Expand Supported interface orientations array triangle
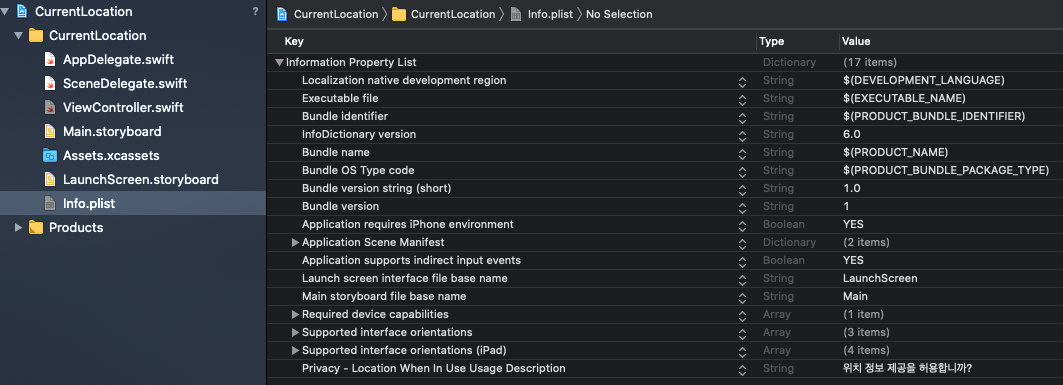The height and width of the screenshot is (385, 1063). 295,332
